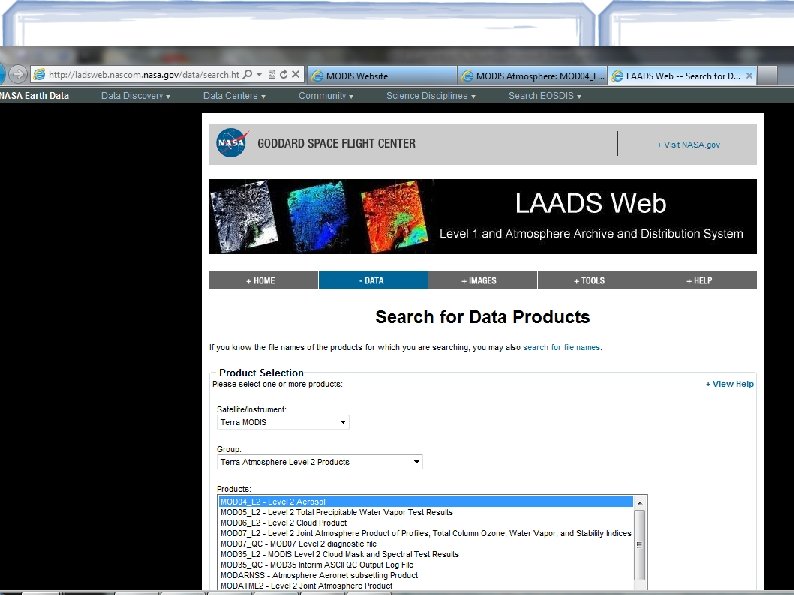Open the Satellite/Instrument Terra MODIS dropdown

click(x=283, y=422)
